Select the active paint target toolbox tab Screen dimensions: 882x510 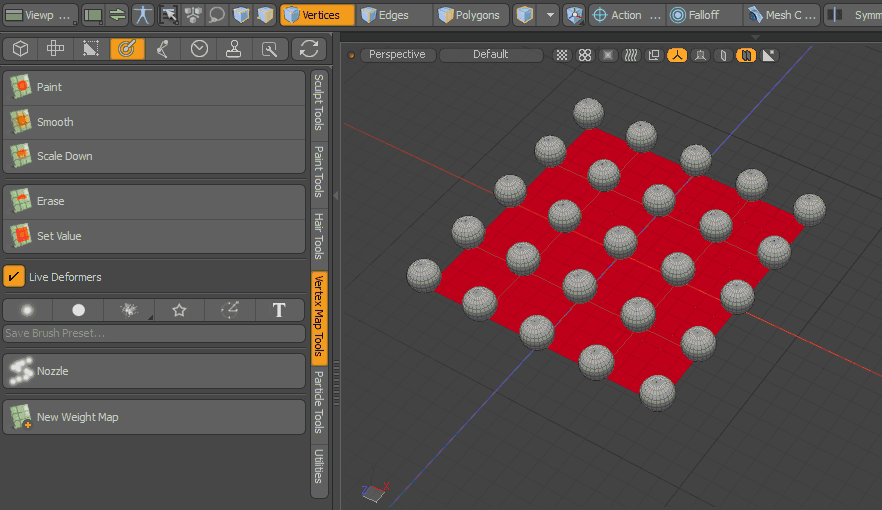click(127, 49)
